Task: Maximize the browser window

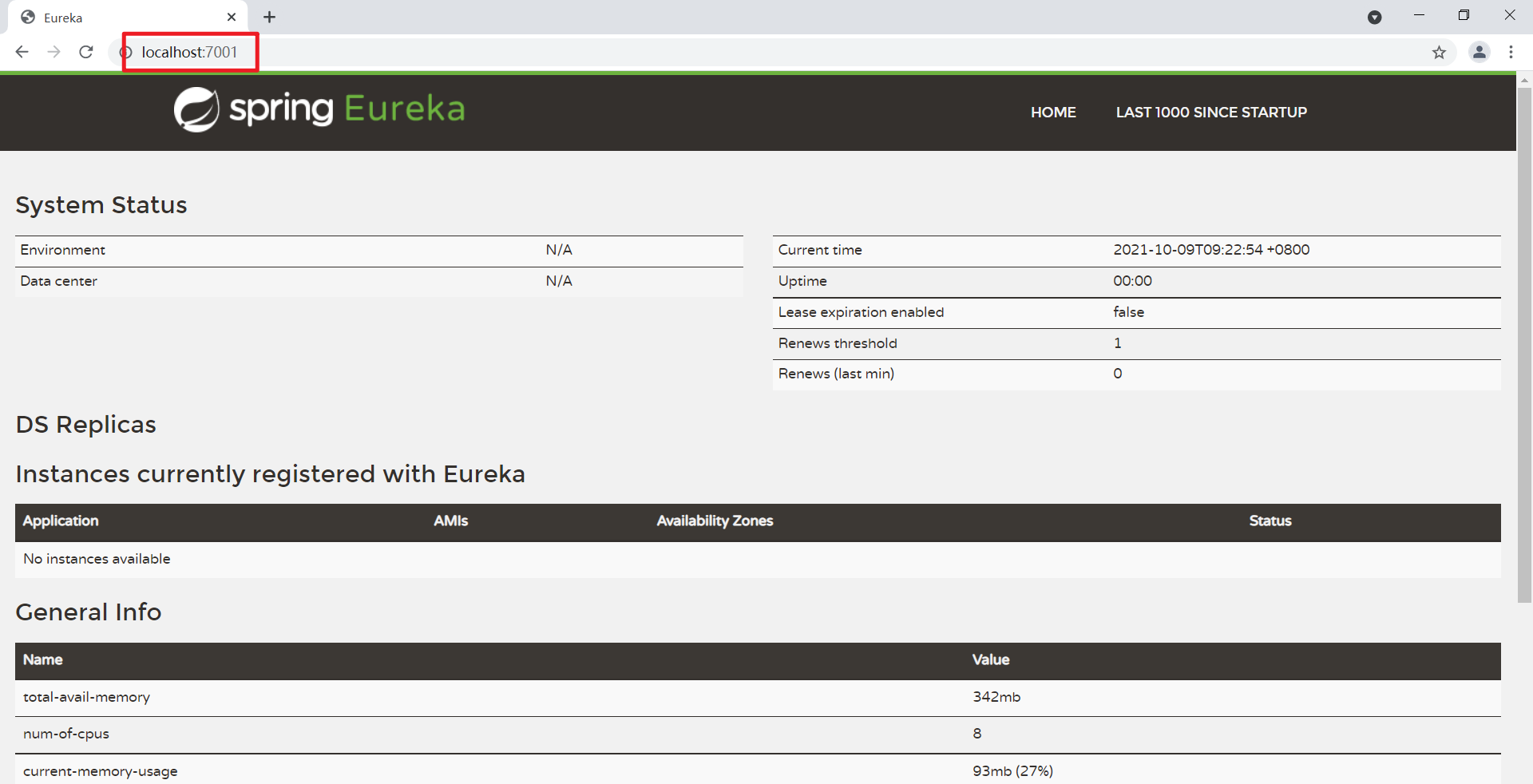Action: pos(1464,15)
